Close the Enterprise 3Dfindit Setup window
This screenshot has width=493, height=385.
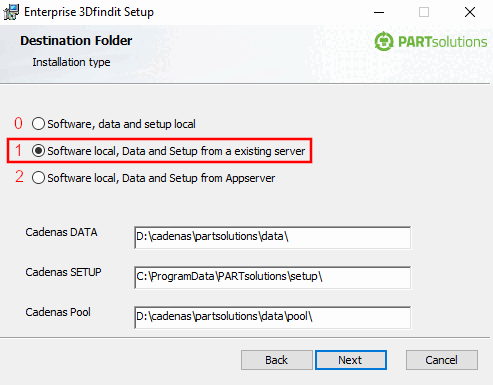pyautogui.click(x=470, y=12)
